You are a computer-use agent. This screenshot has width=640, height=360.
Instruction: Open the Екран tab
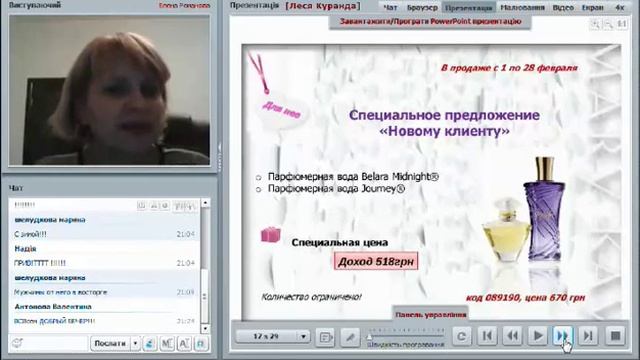[x=592, y=7]
